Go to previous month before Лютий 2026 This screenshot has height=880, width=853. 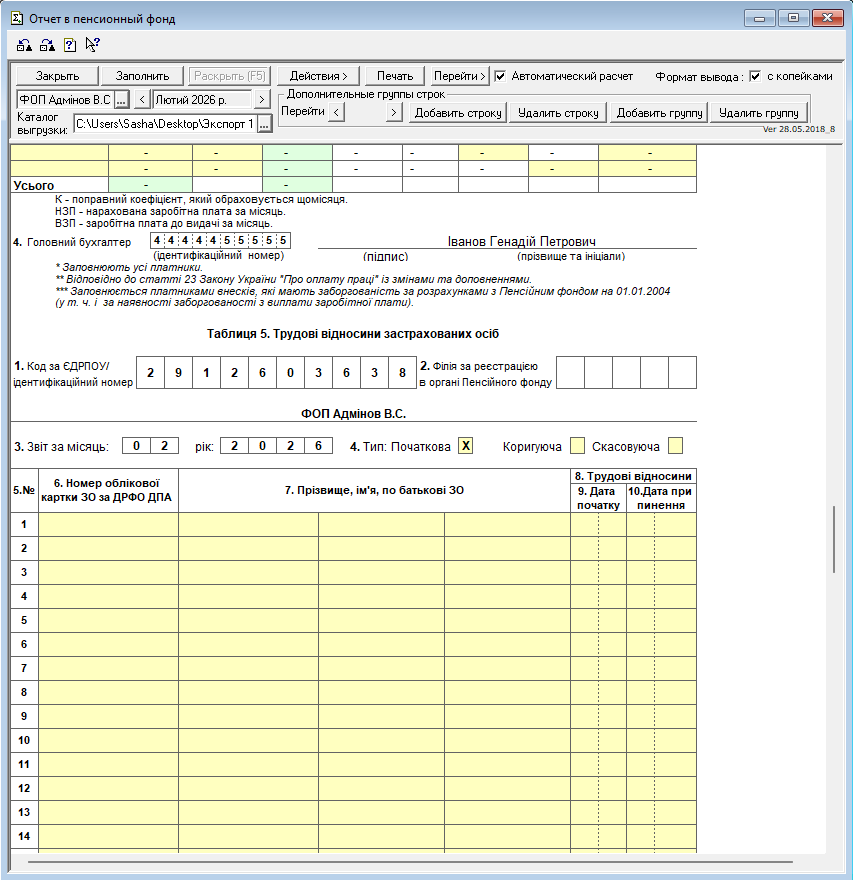[x=142, y=99]
